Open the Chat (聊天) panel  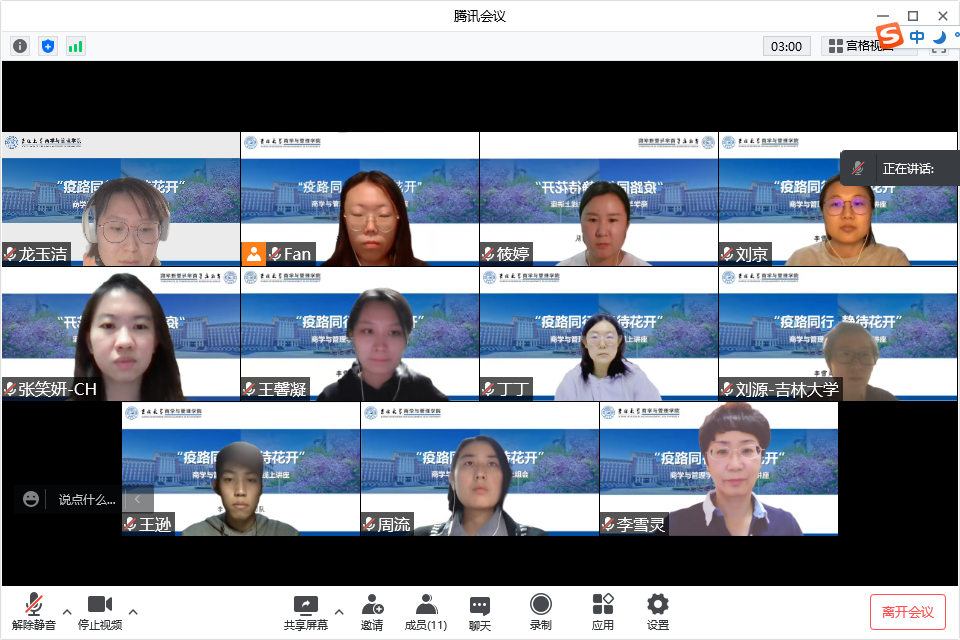click(x=480, y=611)
